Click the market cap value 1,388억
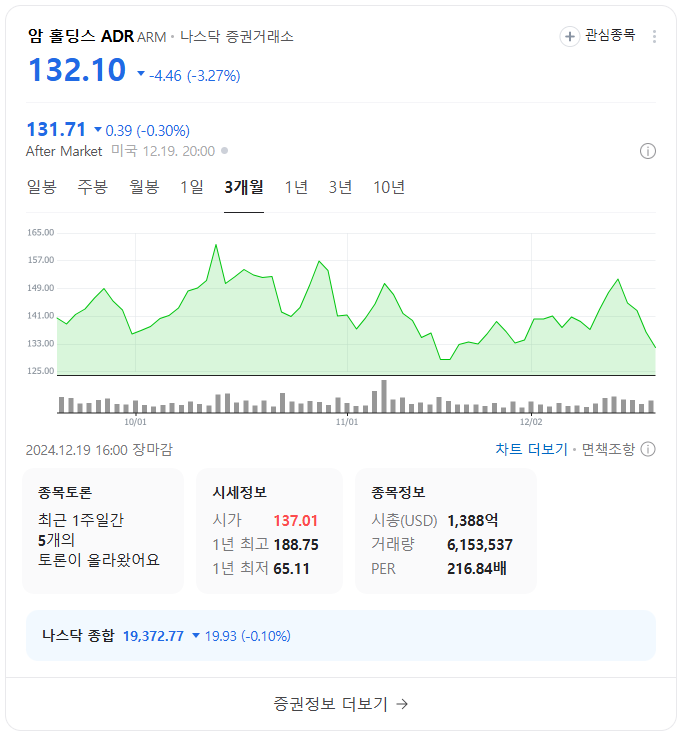The width and height of the screenshot is (681, 740). pyautogui.click(x=472, y=521)
